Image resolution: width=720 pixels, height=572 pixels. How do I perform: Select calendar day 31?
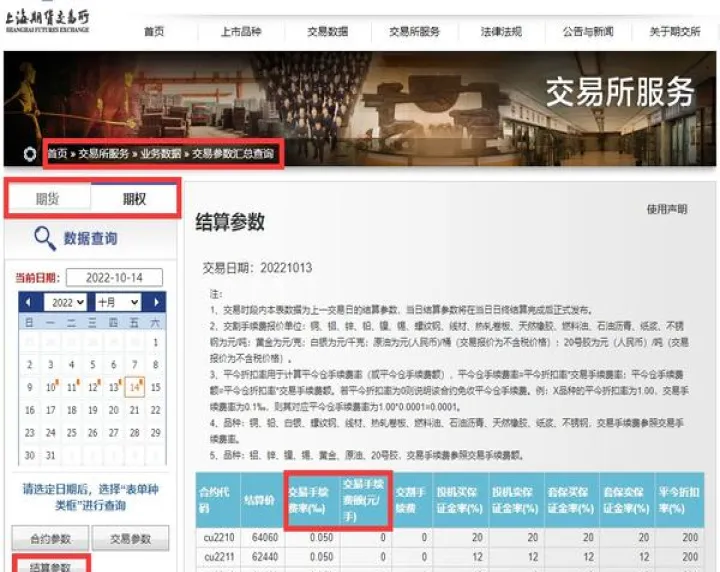click(x=51, y=455)
